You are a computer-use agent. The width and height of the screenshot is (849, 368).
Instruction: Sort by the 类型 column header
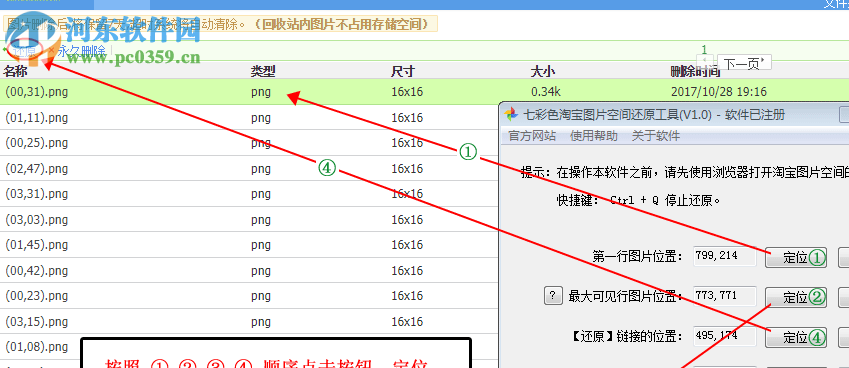(263, 71)
